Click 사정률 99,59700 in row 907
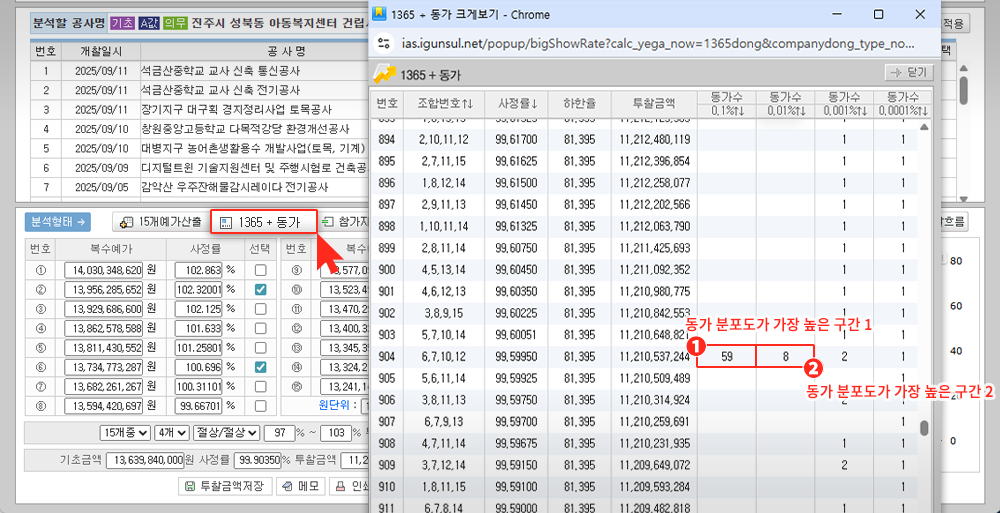1000x513 pixels. click(x=517, y=421)
